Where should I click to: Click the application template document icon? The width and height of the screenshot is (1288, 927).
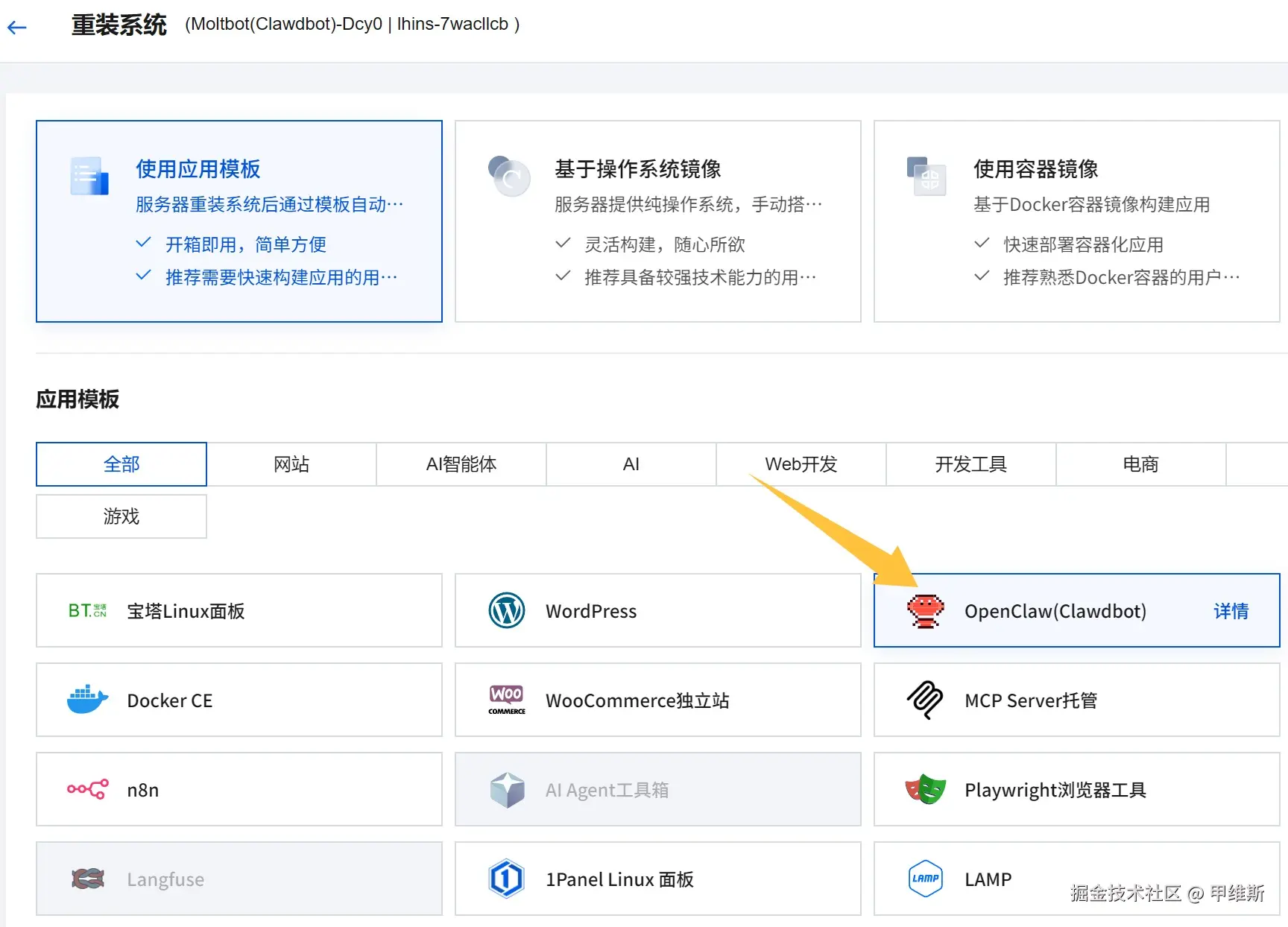click(x=89, y=176)
